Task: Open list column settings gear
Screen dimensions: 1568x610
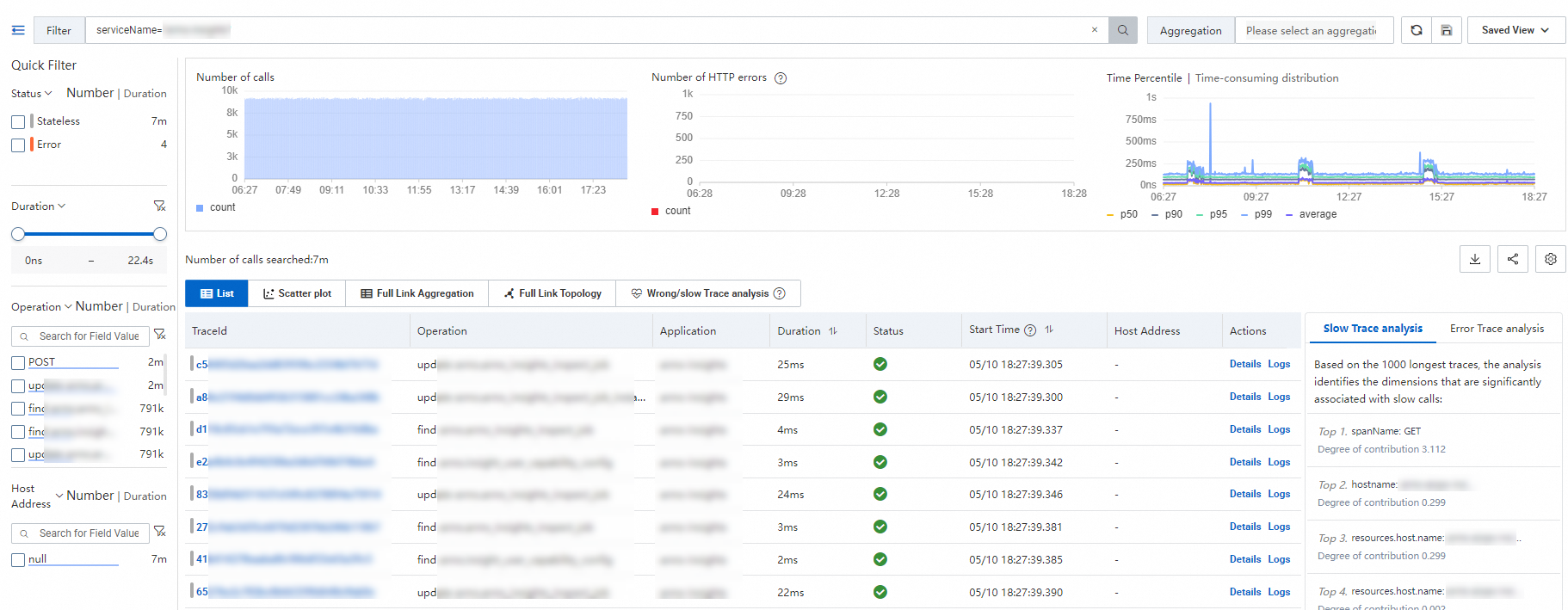Action: 1551,259
